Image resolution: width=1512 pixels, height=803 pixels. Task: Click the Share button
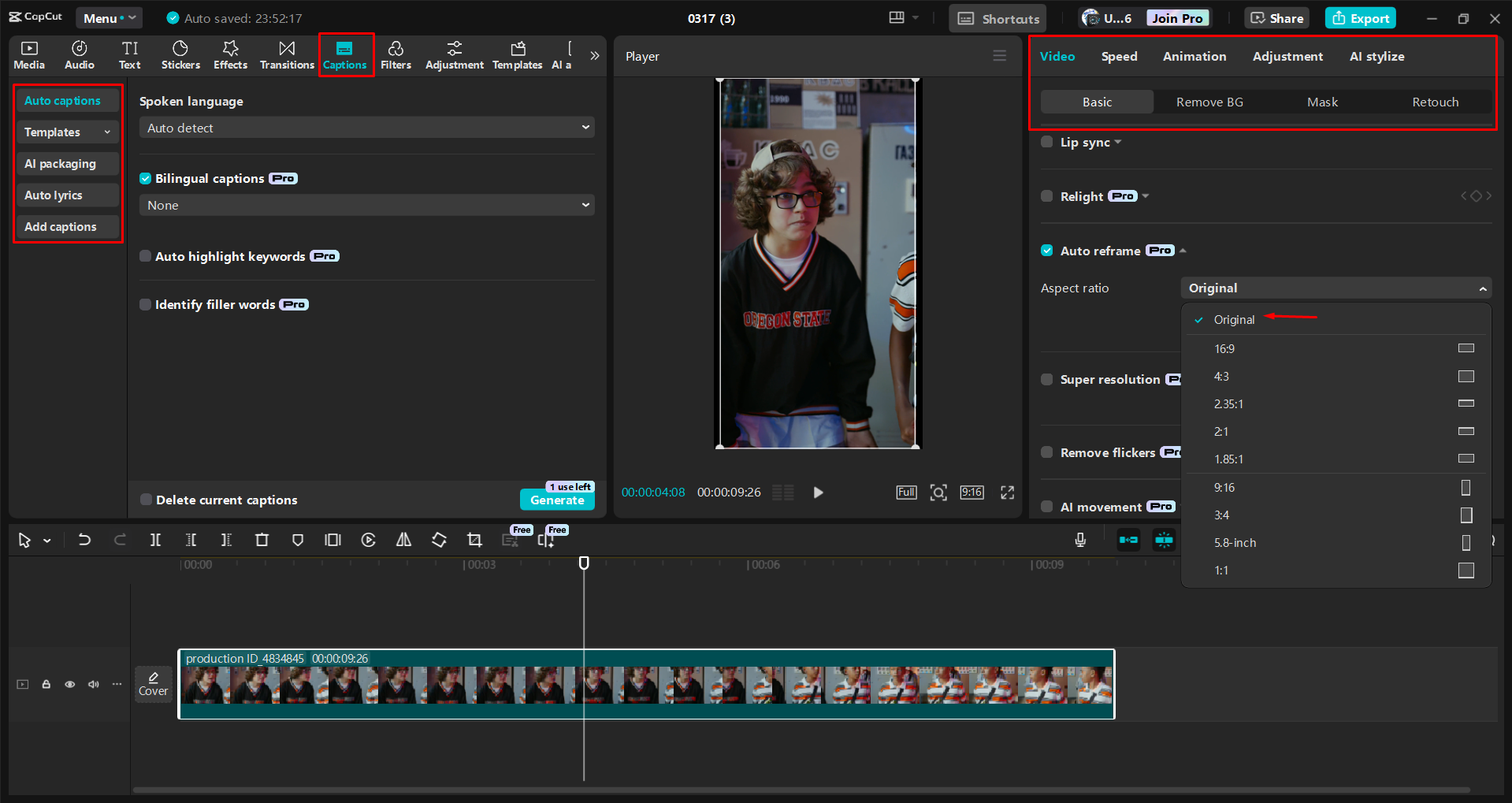pyautogui.click(x=1277, y=18)
